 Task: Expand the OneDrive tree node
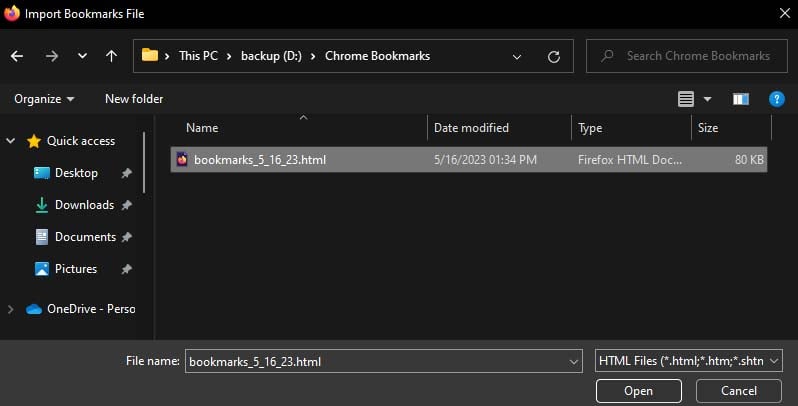[11, 309]
